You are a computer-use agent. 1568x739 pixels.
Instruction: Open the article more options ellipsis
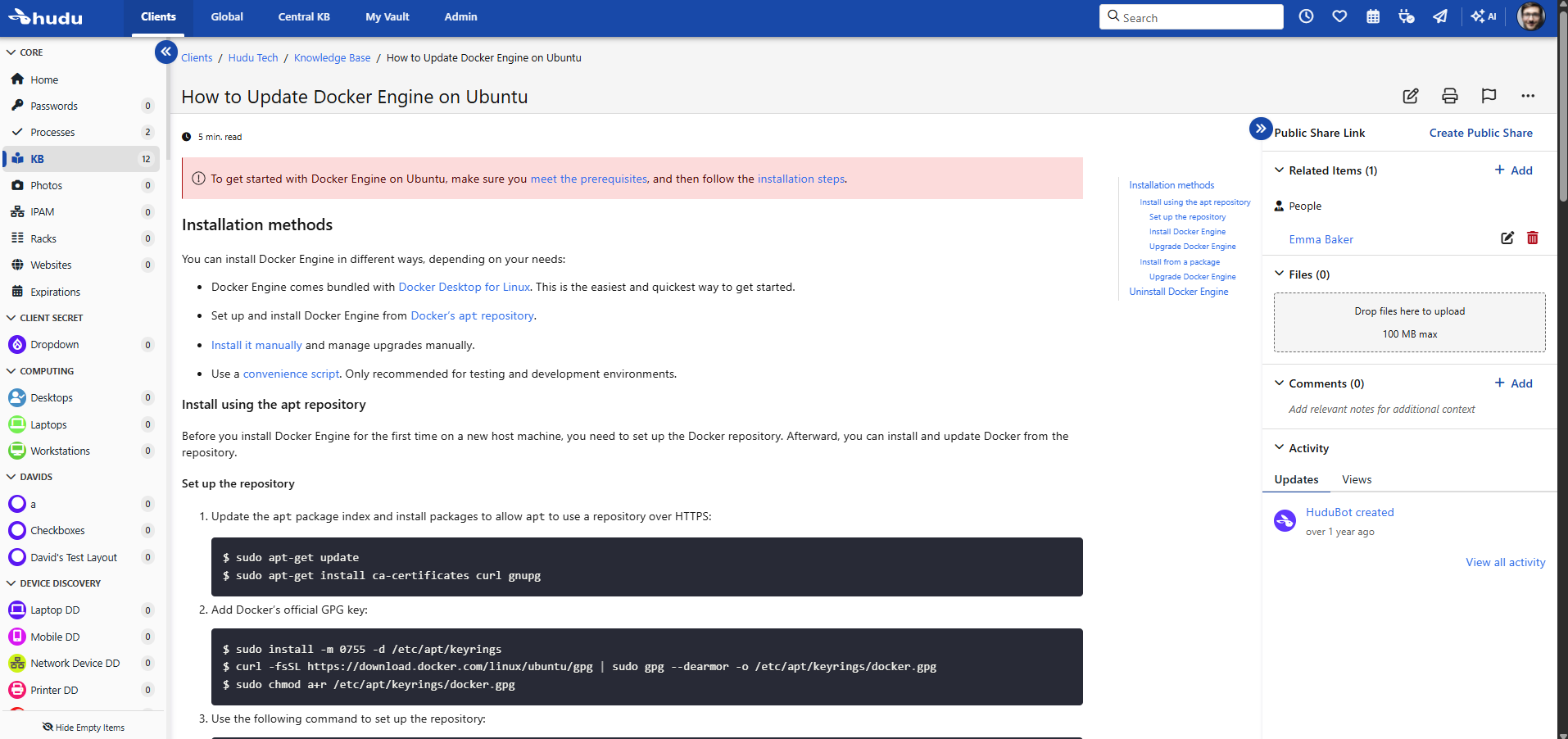(1528, 96)
